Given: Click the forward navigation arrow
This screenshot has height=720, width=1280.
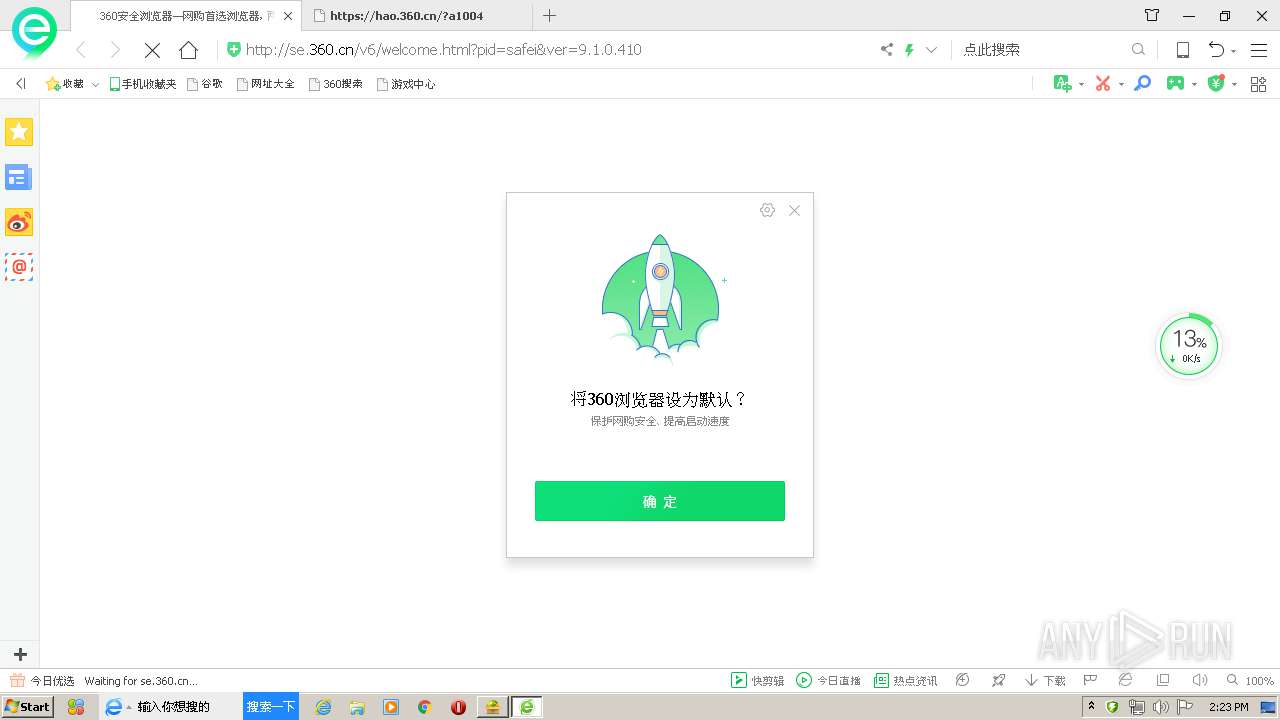Looking at the screenshot, I should pyautogui.click(x=115, y=50).
